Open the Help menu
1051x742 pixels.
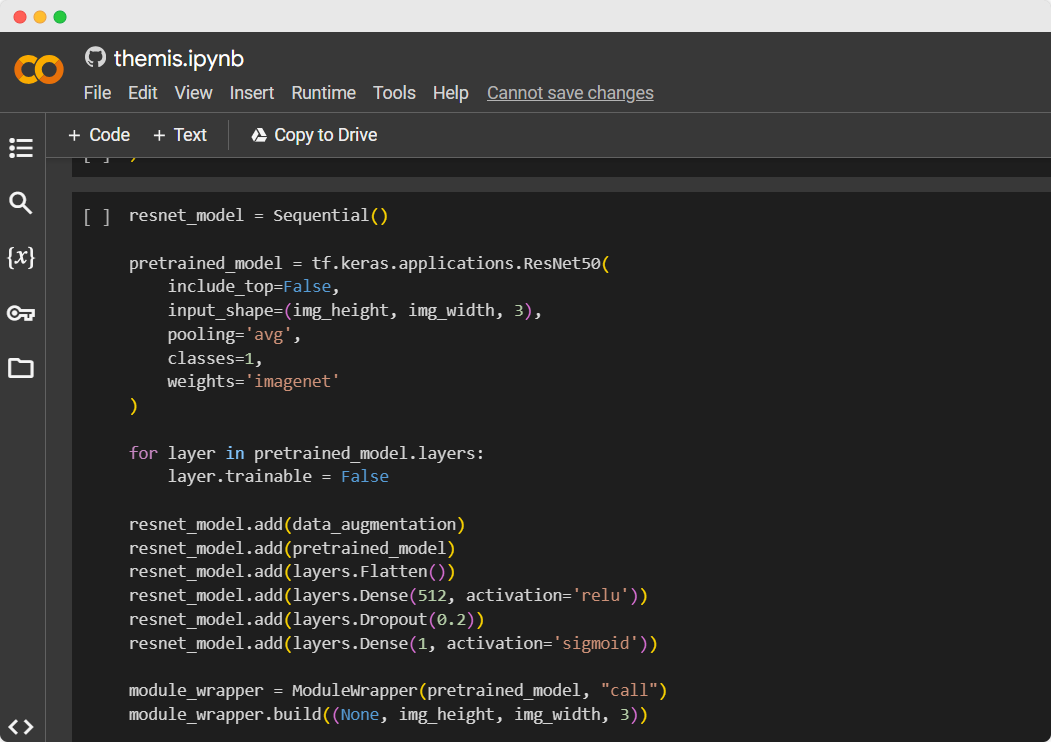[x=450, y=93]
